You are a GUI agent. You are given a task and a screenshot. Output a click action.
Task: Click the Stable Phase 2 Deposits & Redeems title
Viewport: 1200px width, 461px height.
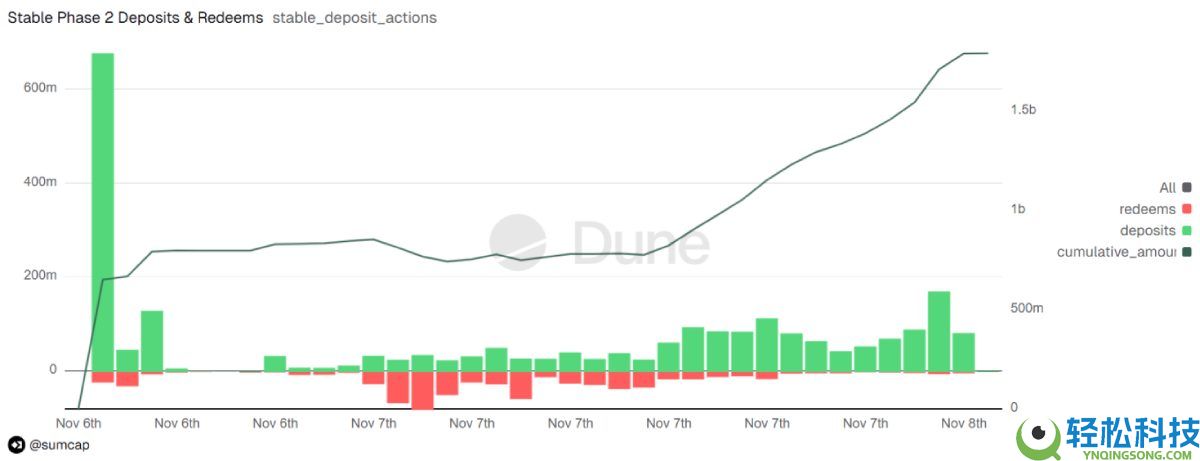coord(135,18)
